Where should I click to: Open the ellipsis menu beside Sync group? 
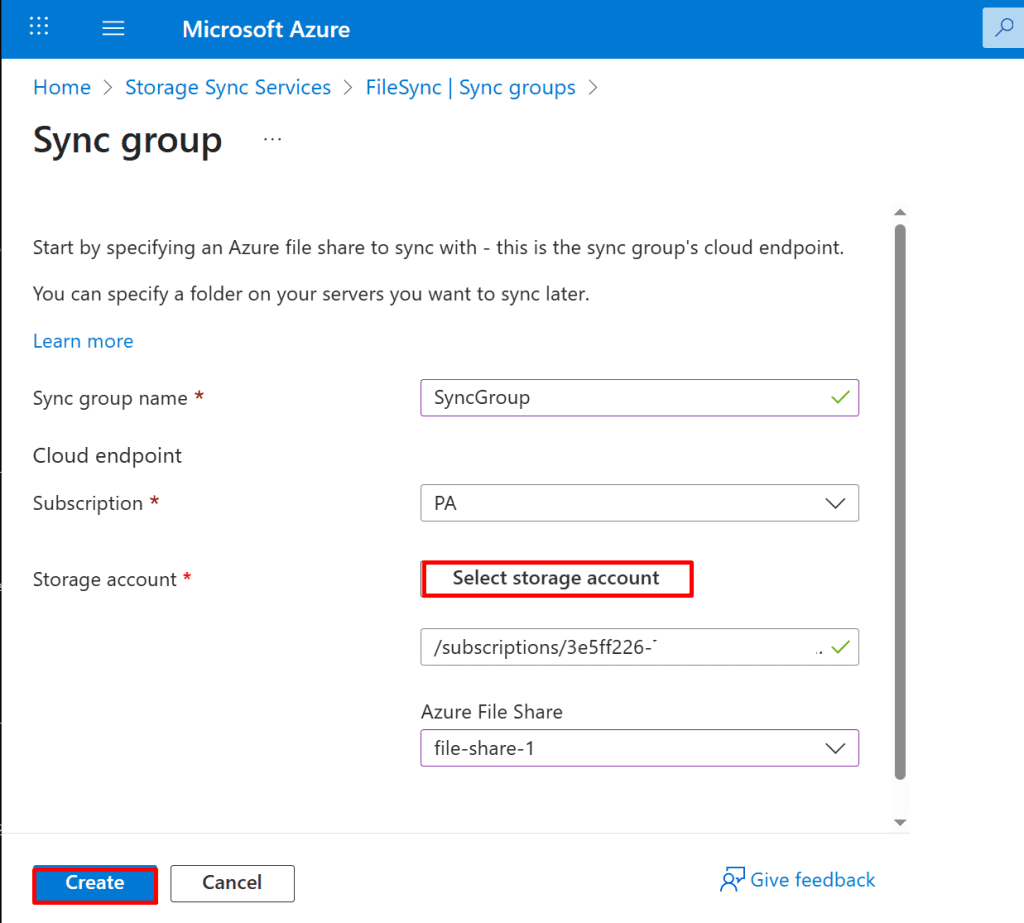pyautogui.click(x=272, y=140)
